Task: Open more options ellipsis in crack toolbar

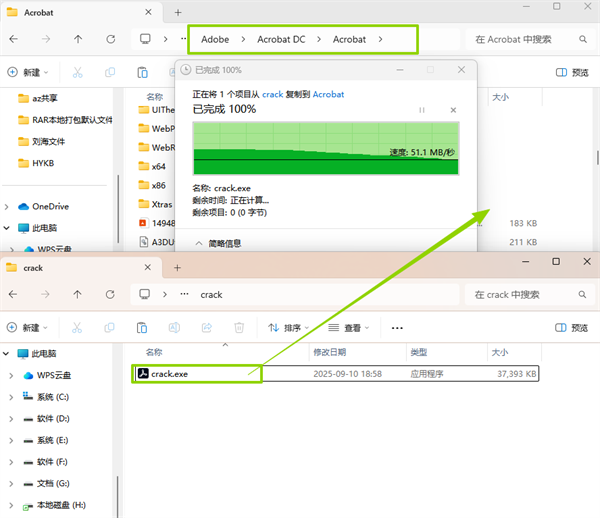Action: click(397, 328)
